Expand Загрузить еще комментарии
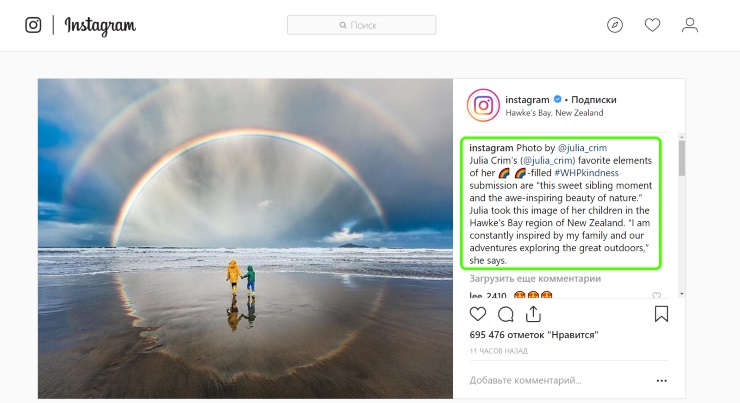Screen dimensions: 740x403 pyautogui.click(x=535, y=278)
